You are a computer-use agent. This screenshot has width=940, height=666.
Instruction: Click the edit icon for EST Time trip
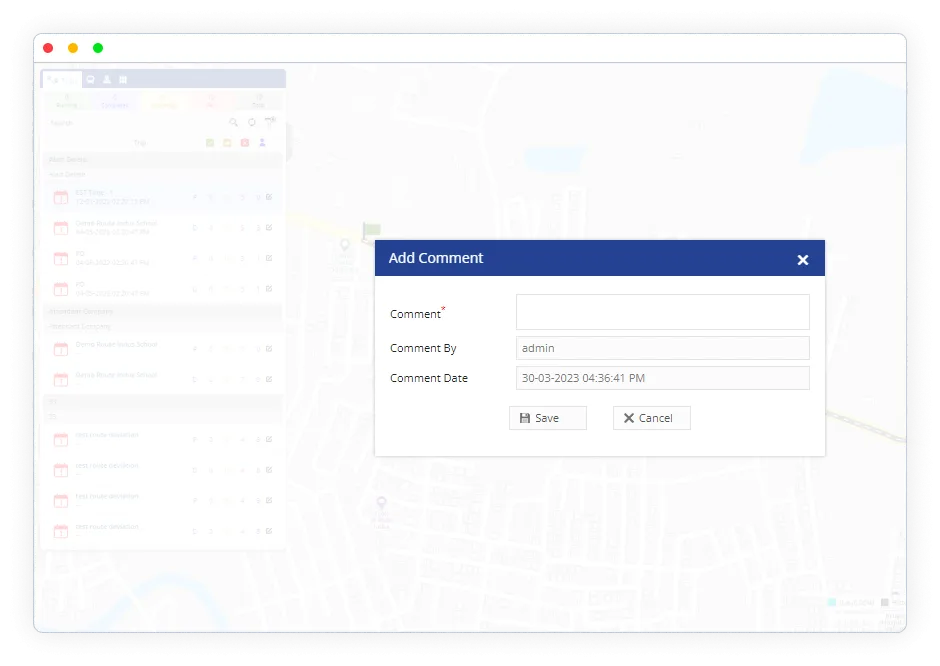click(269, 198)
